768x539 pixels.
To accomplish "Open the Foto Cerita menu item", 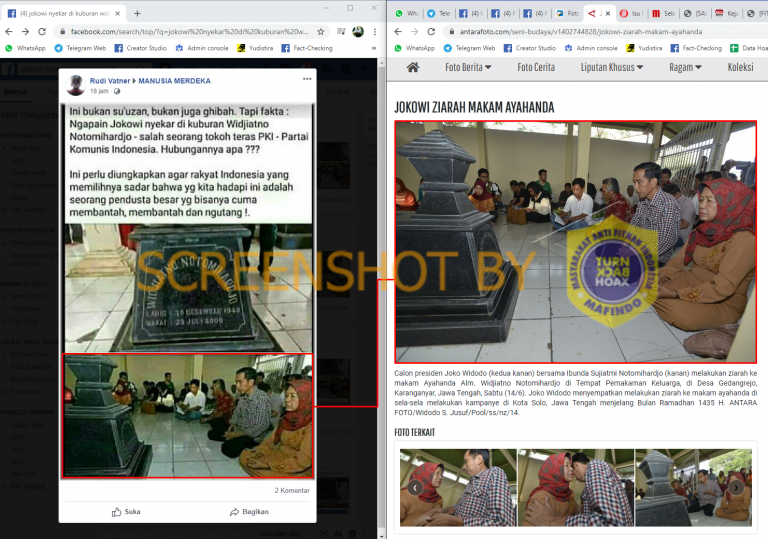I will [536, 67].
